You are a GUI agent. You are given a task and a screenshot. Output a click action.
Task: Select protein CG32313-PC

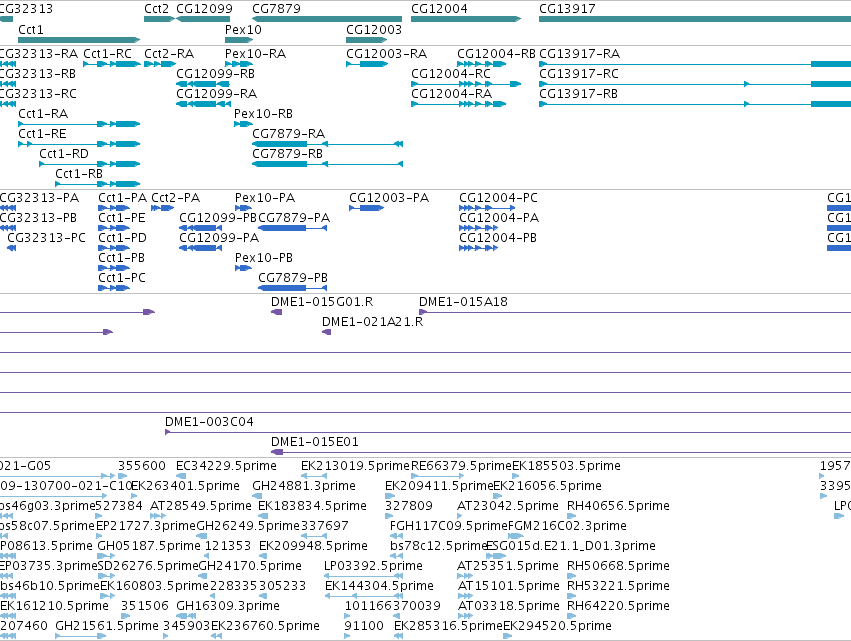coord(11,248)
